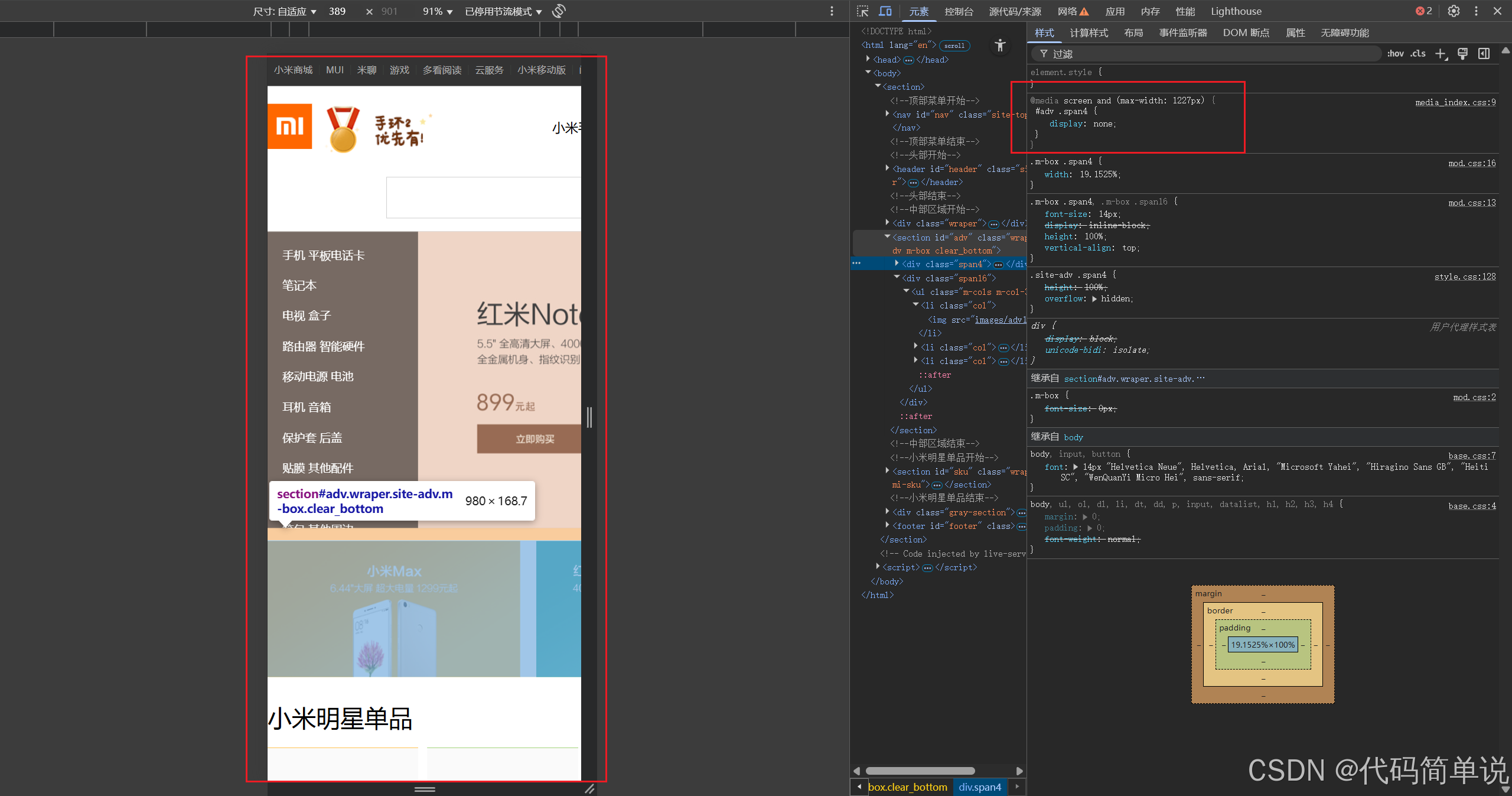This screenshot has height=796, width=1512.
Task: Toggle computed styles sidebar pane icon
Action: pyautogui.click(x=1484, y=54)
